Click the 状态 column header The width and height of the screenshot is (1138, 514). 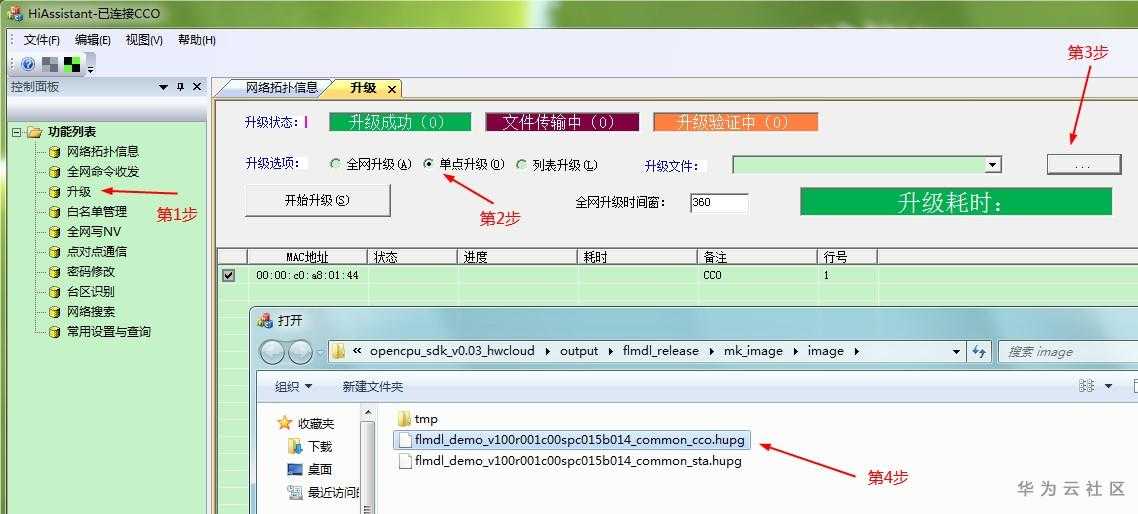point(412,256)
